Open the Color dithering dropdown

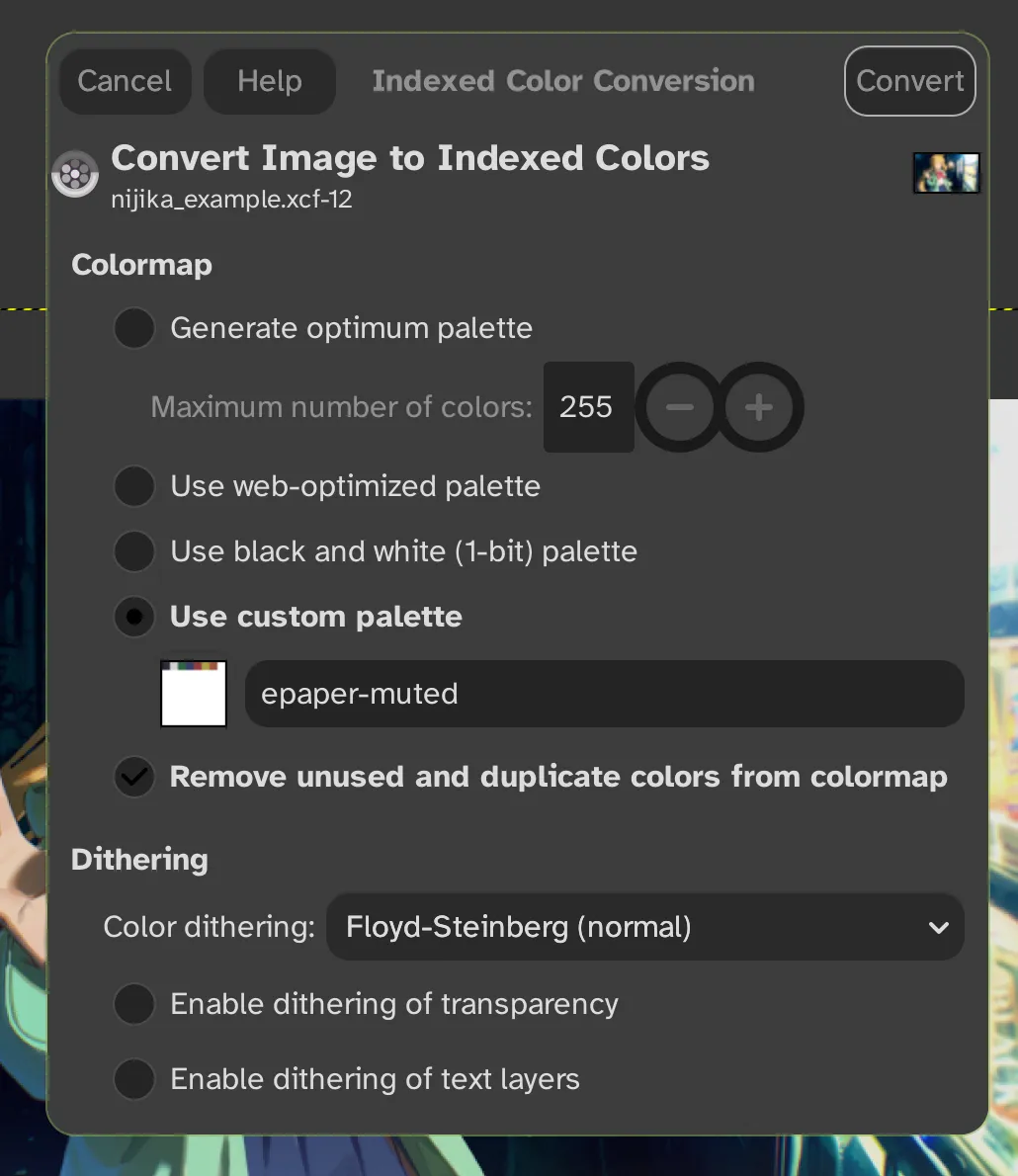(x=645, y=927)
